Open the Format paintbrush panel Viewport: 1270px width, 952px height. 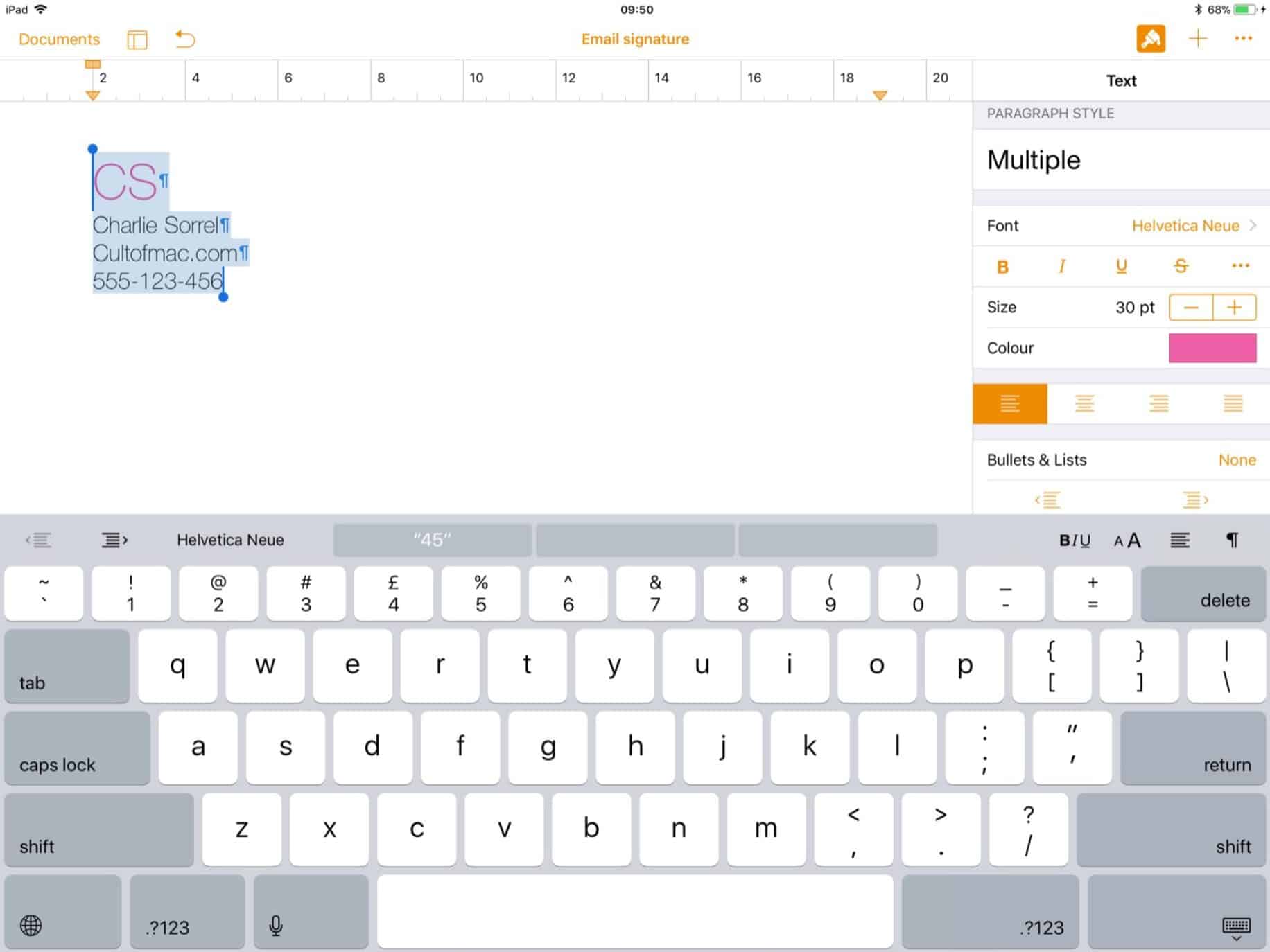pyautogui.click(x=1151, y=39)
